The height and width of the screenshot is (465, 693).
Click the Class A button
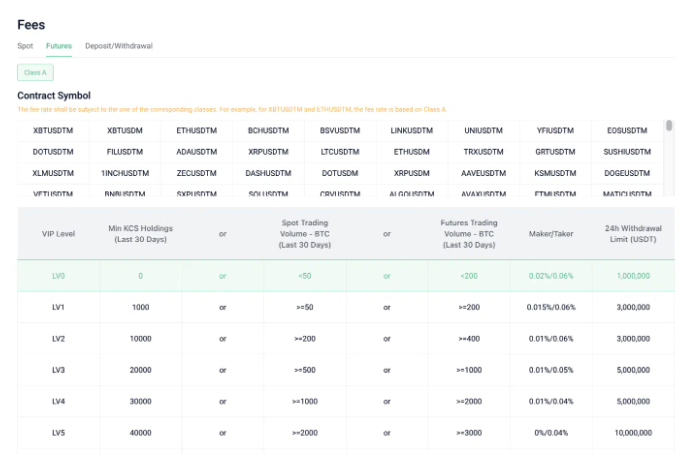35,72
